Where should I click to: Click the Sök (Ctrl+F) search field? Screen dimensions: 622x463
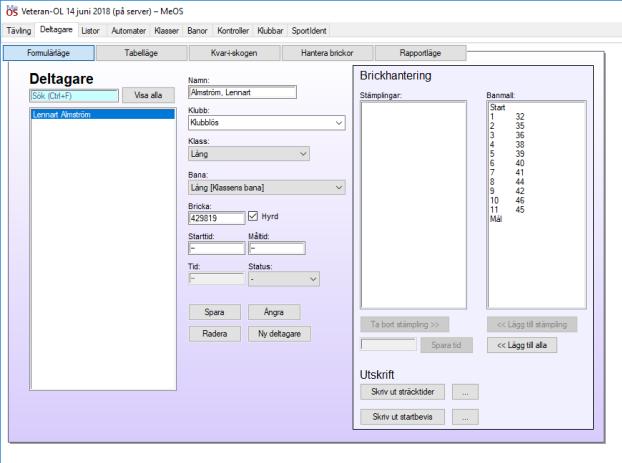coord(74,96)
